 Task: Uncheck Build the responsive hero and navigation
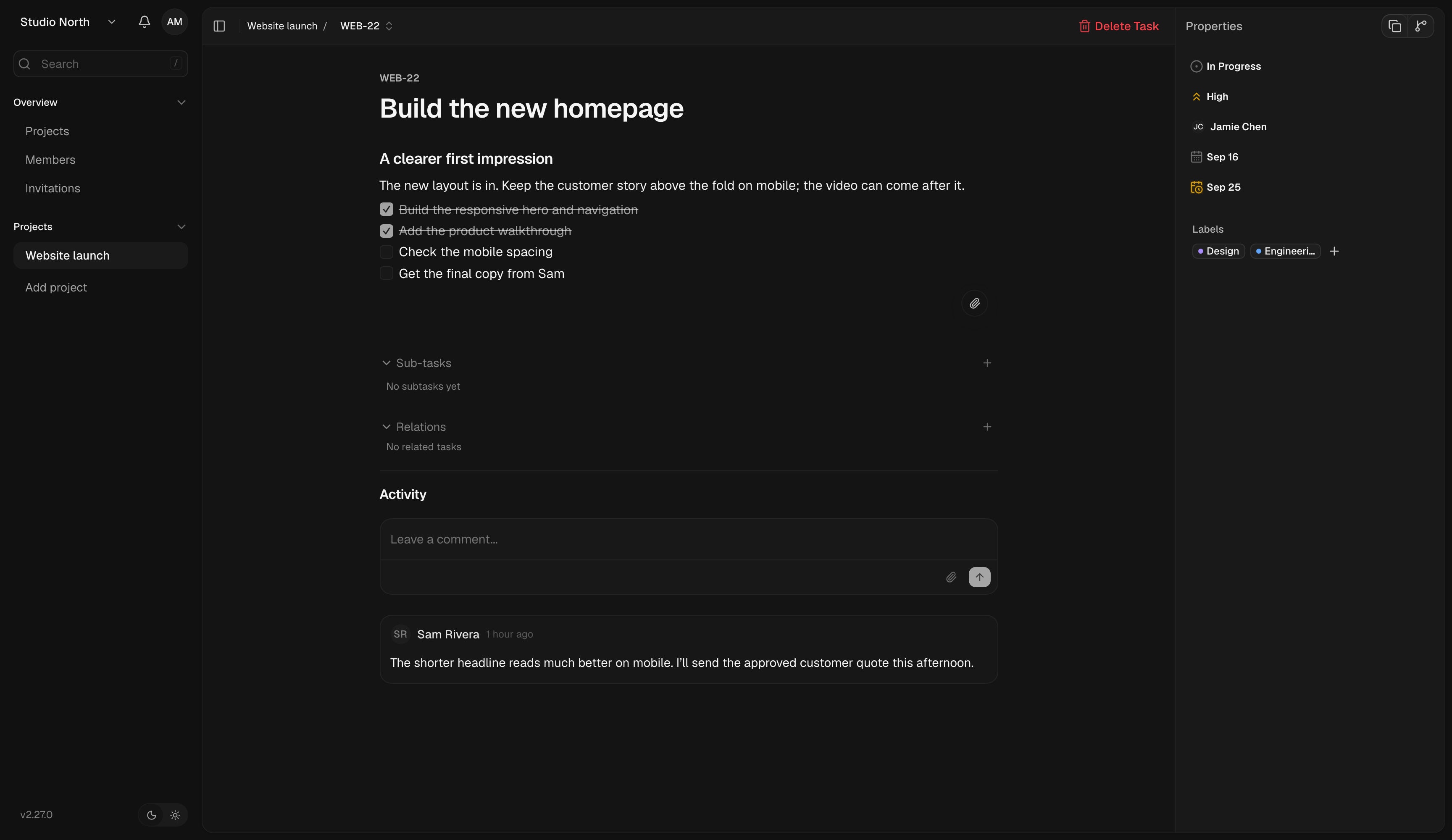(x=386, y=210)
